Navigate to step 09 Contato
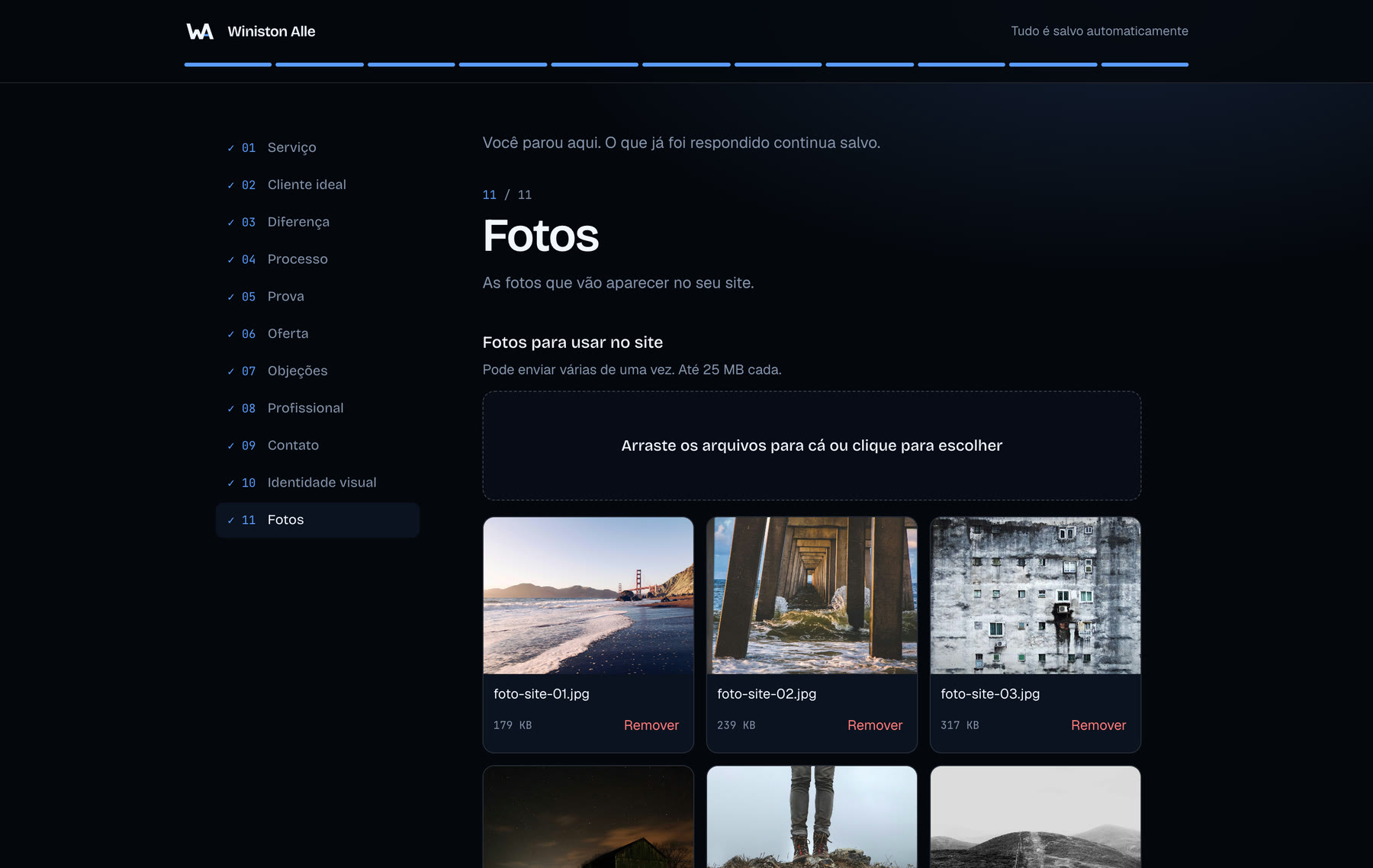 (x=317, y=445)
